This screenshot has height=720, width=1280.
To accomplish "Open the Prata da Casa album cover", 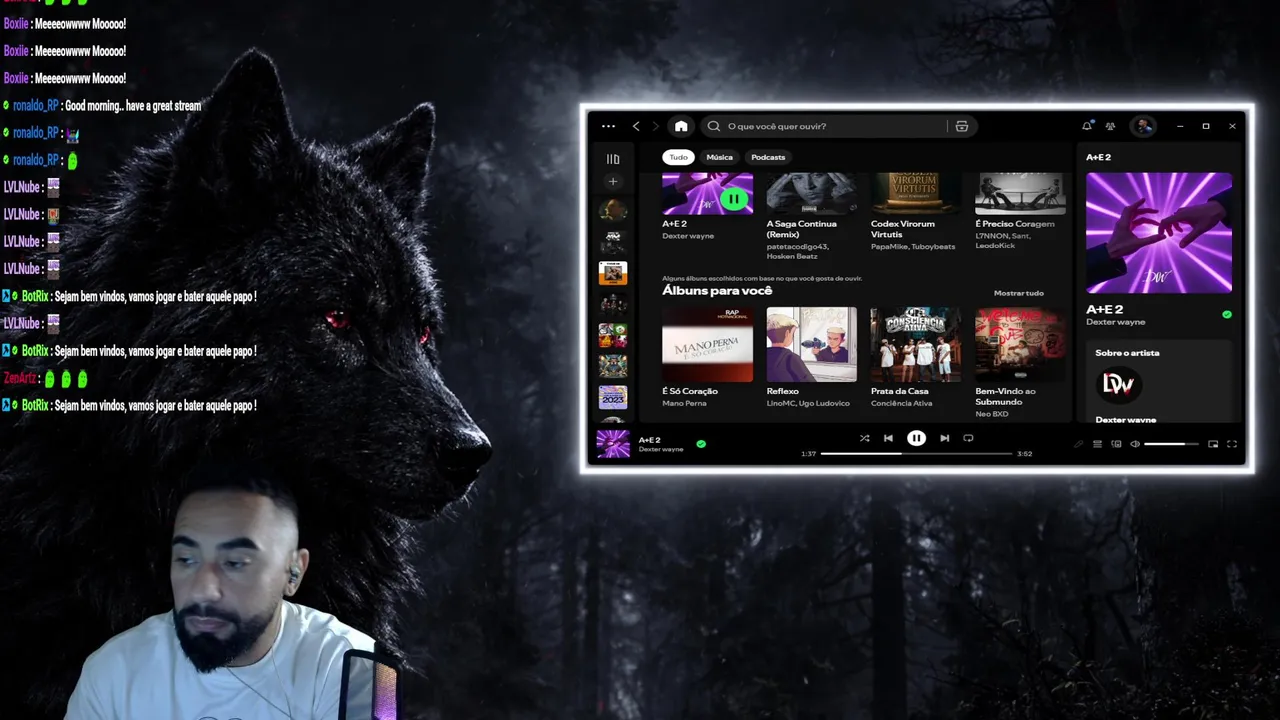I will coord(915,344).
